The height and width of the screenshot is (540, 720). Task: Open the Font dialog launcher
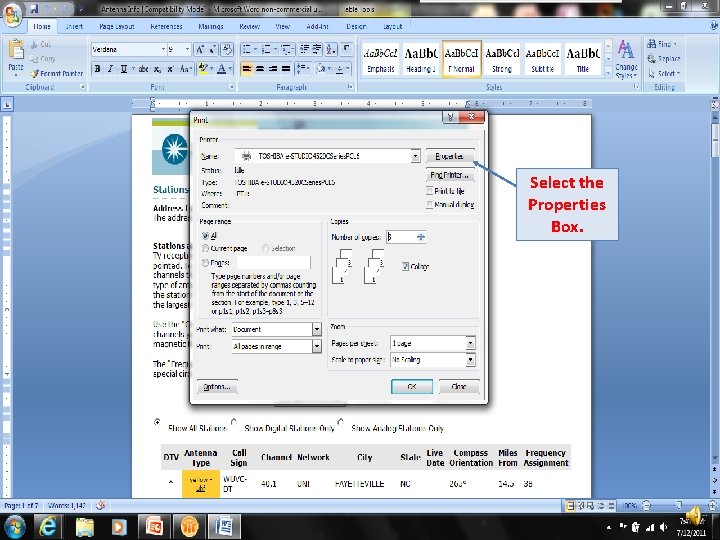(231, 86)
